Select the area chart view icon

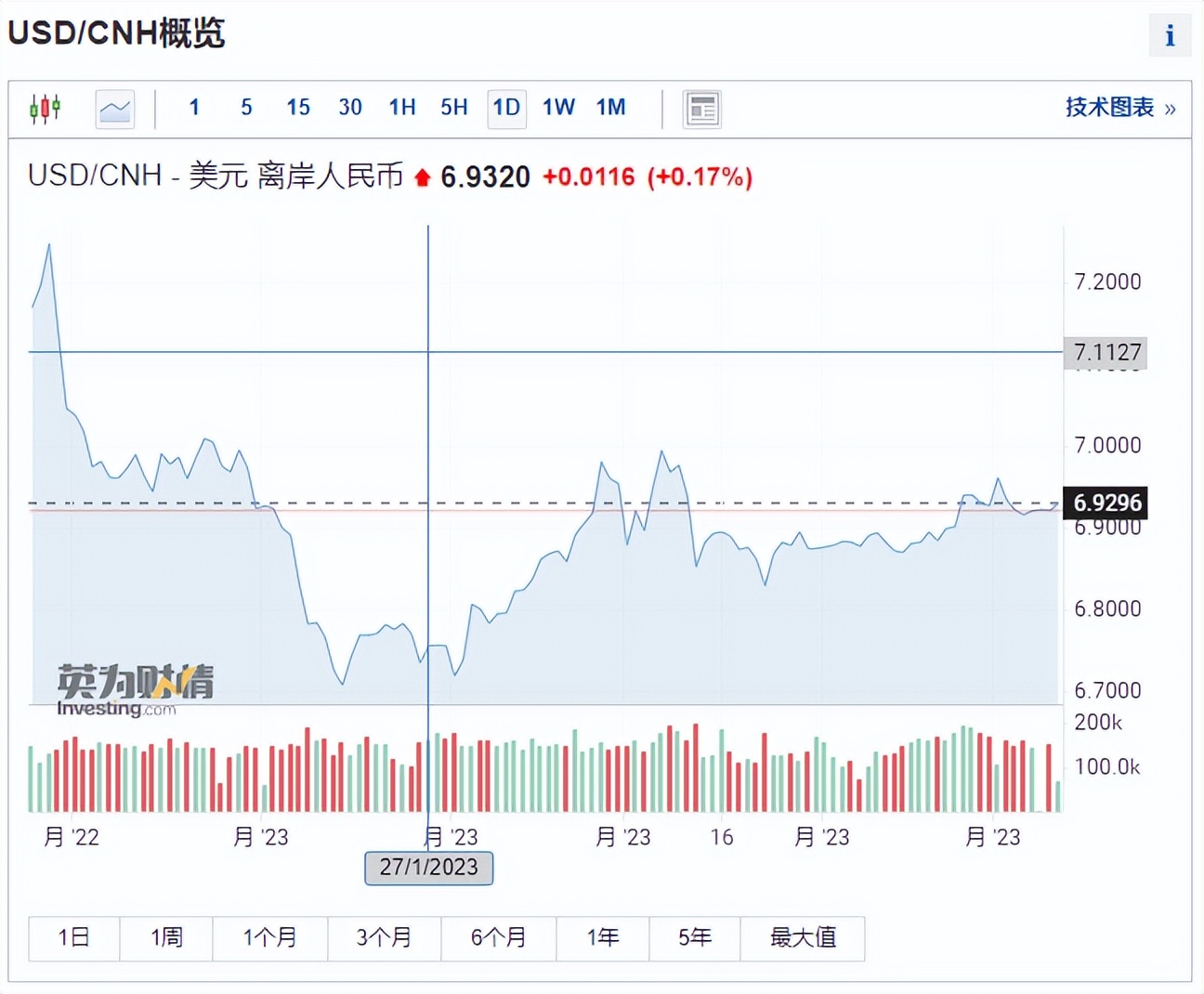(x=113, y=108)
